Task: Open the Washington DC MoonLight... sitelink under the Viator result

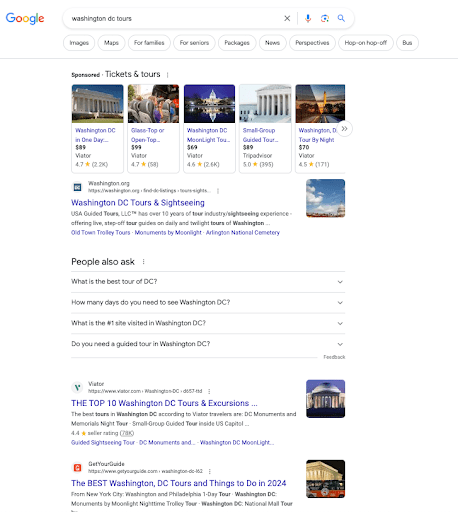Action: click(237, 442)
